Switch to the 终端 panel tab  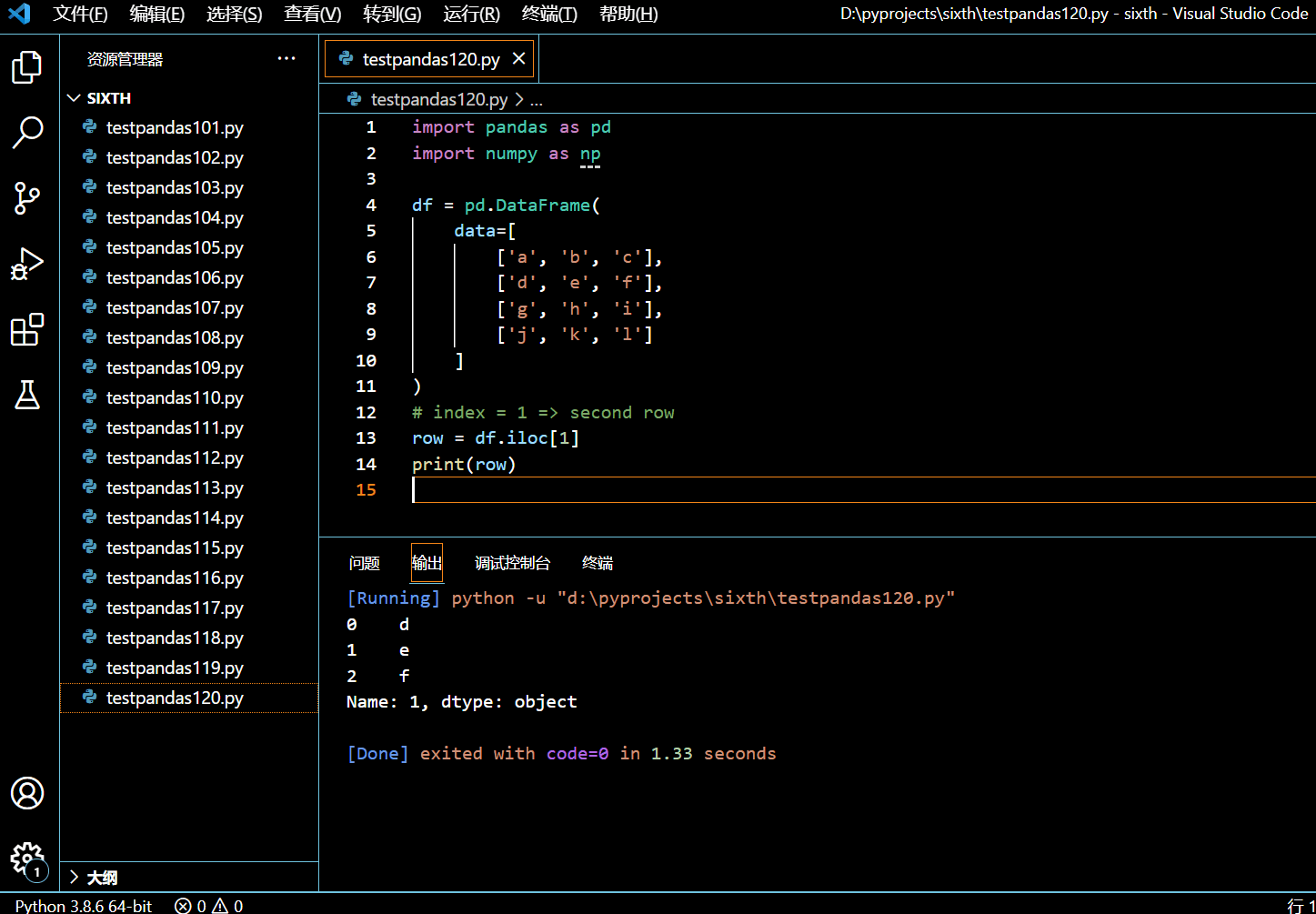598,563
